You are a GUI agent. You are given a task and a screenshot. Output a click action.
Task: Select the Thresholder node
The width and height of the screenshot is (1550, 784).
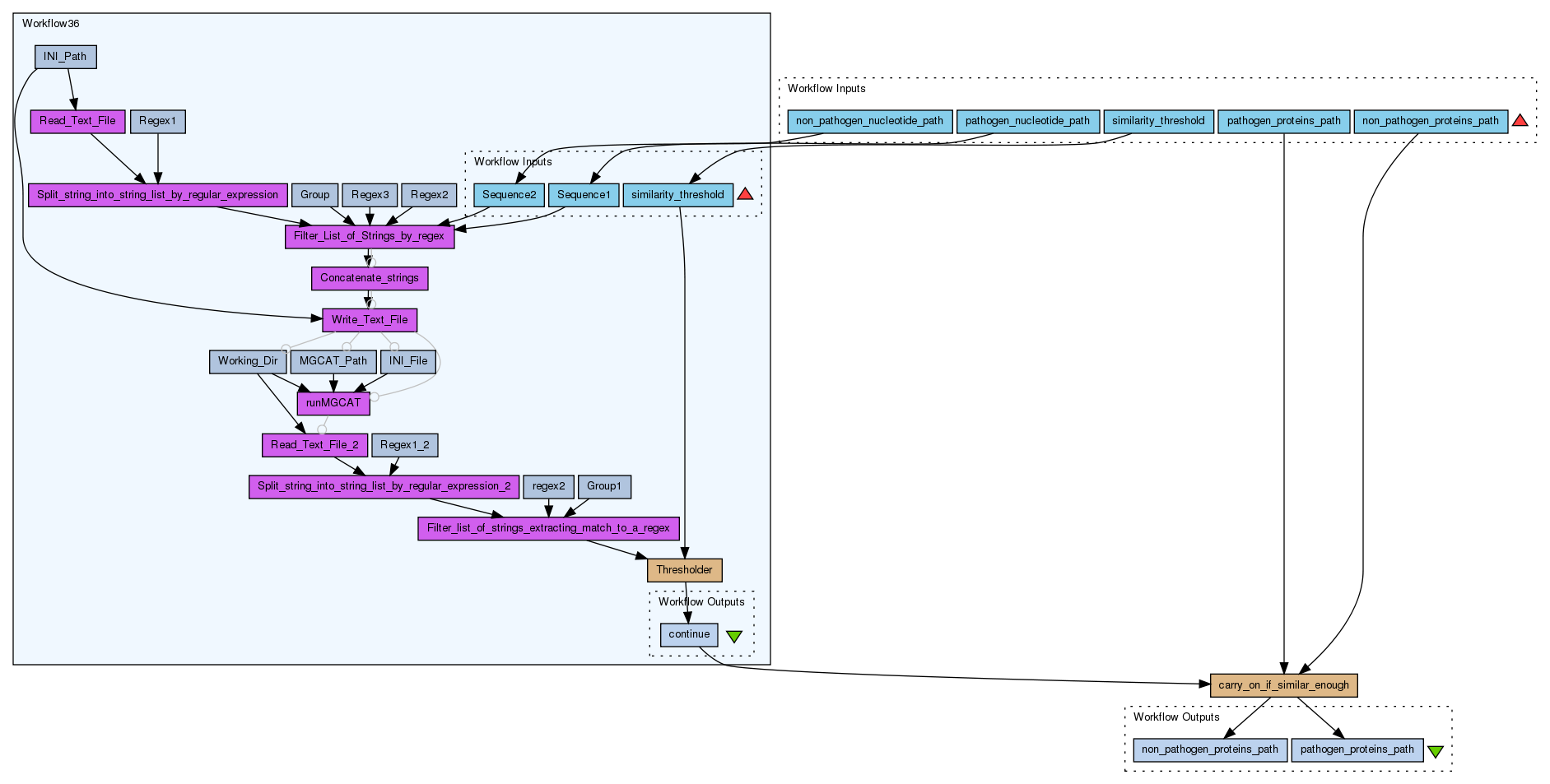pyautogui.click(x=684, y=570)
